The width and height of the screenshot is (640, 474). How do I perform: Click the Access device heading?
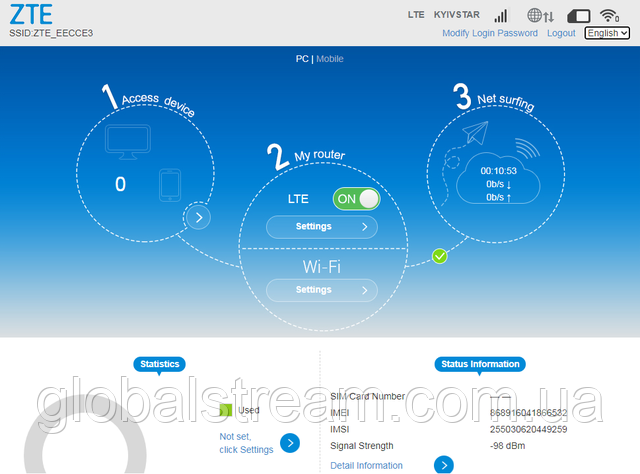coord(158,104)
